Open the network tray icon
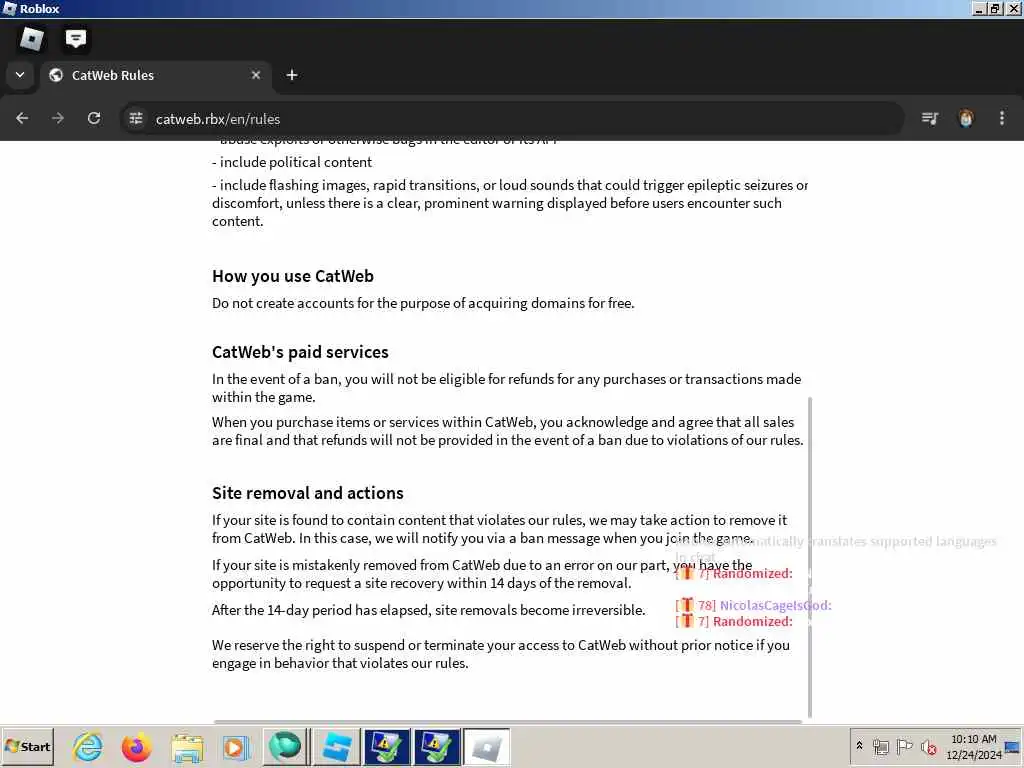Viewport: 1024px width, 768px height. (881, 746)
